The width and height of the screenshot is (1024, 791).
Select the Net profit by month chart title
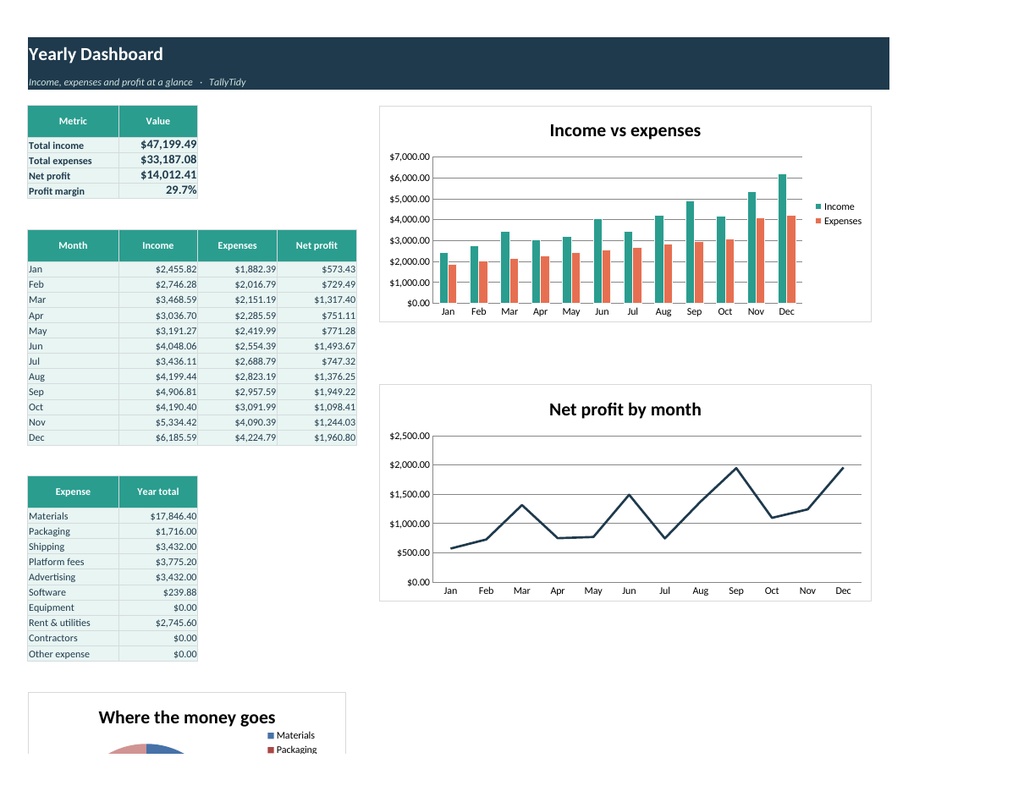[625, 410]
